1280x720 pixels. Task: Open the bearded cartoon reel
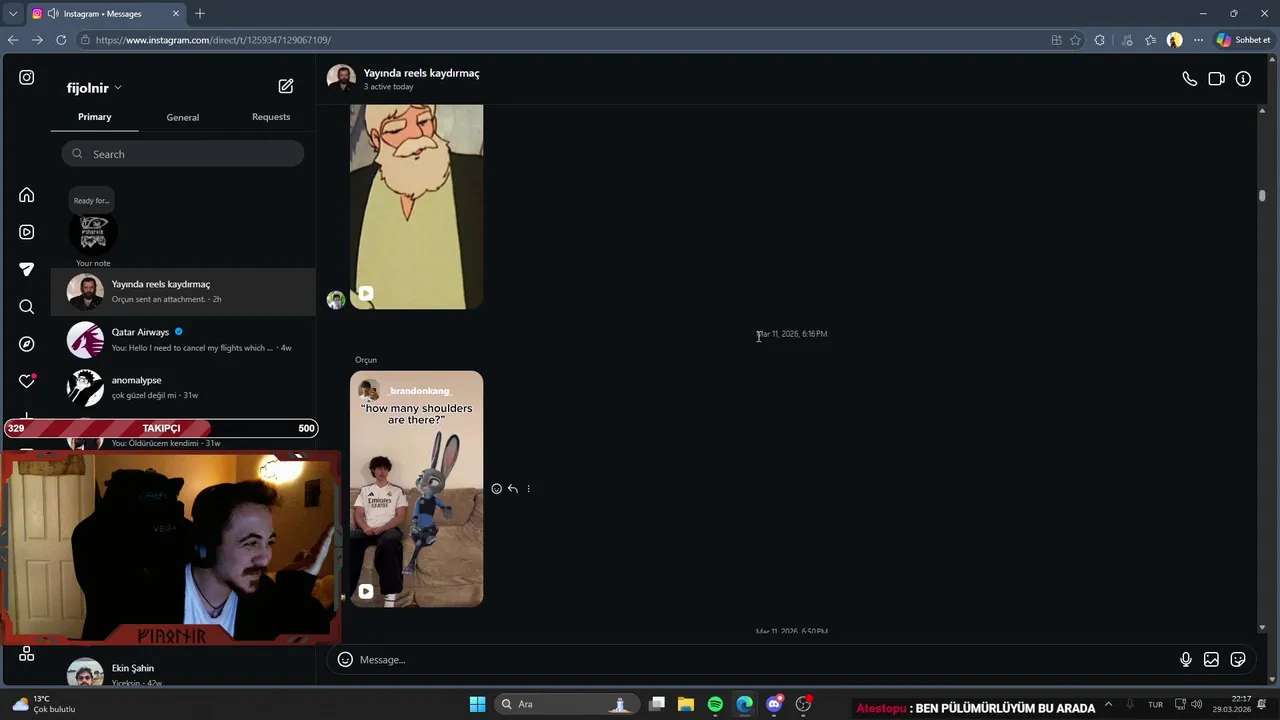(416, 206)
